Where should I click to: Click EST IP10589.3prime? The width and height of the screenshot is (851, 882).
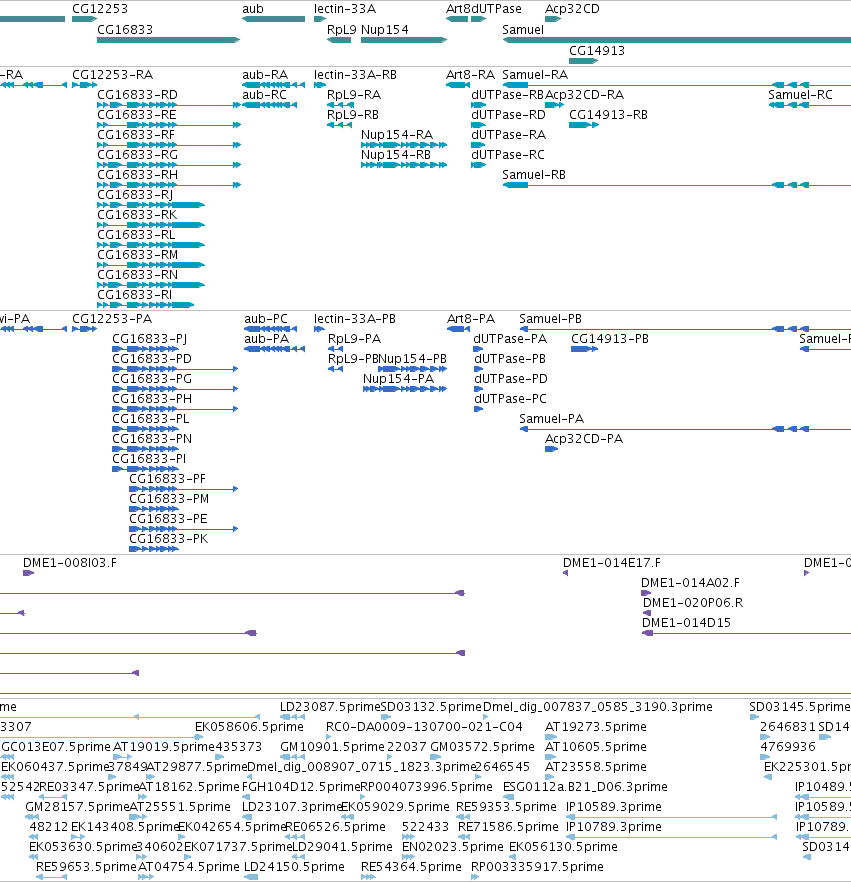coord(614,807)
